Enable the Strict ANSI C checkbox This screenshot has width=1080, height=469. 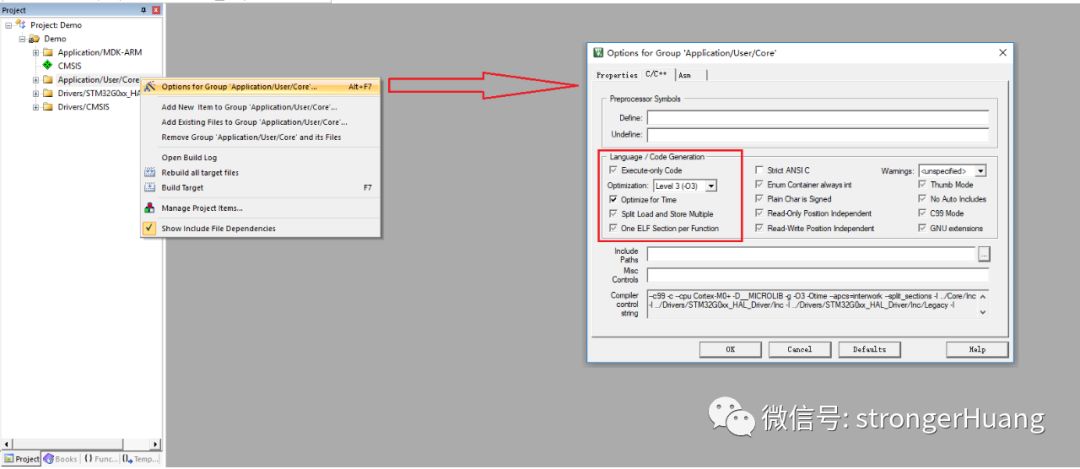click(x=759, y=170)
